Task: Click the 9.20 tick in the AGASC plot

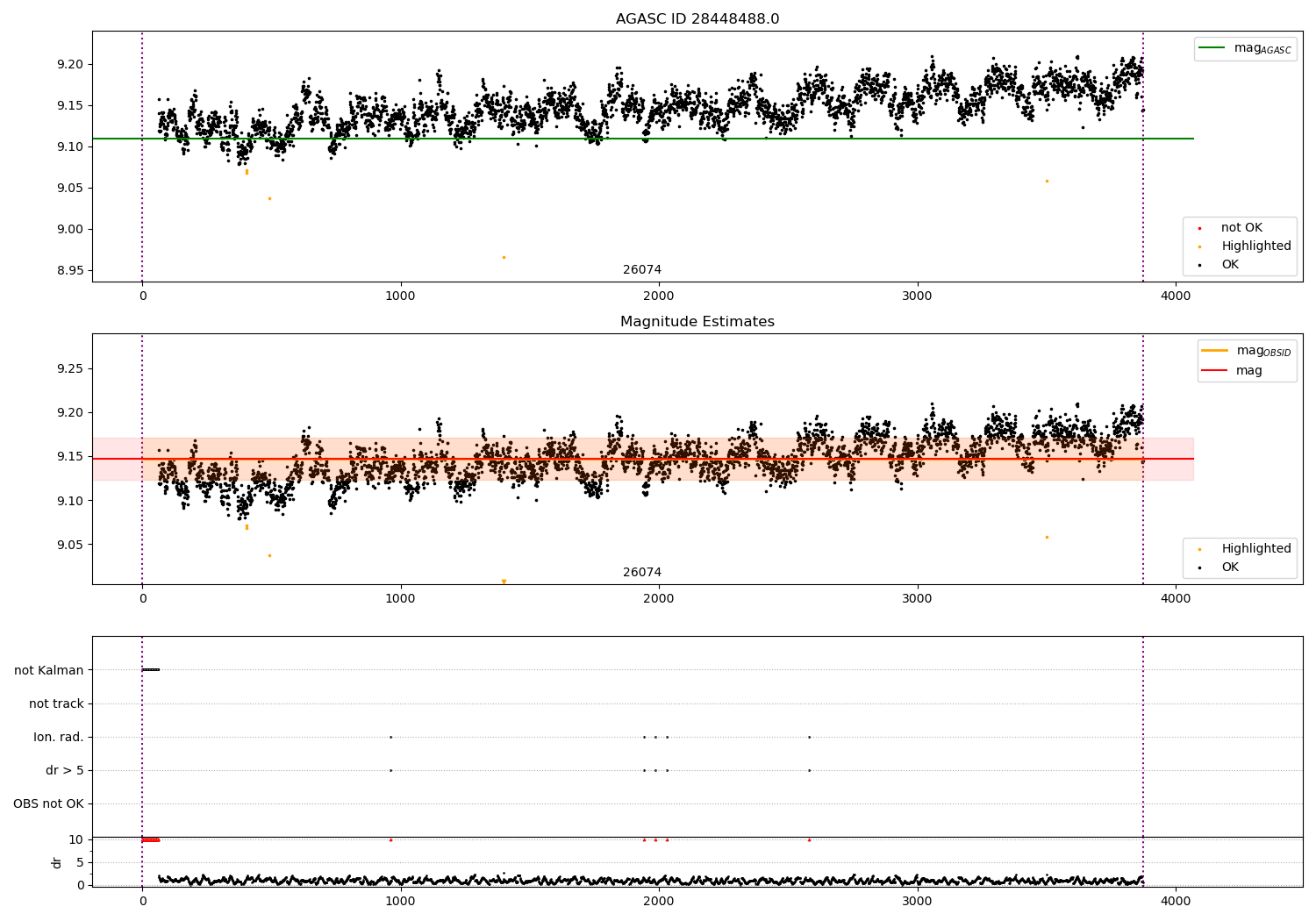Action: pos(70,65)
